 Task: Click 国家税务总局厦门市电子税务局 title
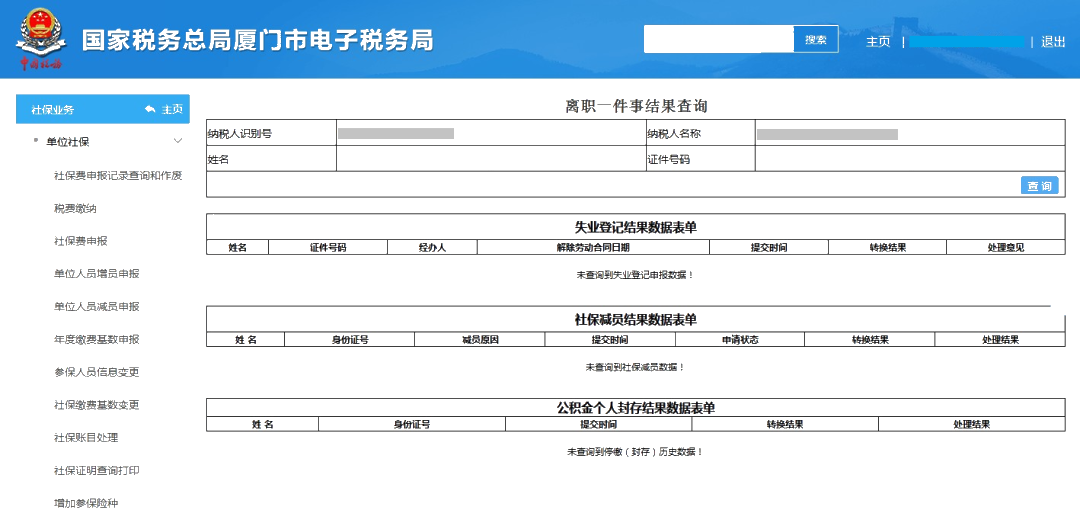tap(258, 41)
